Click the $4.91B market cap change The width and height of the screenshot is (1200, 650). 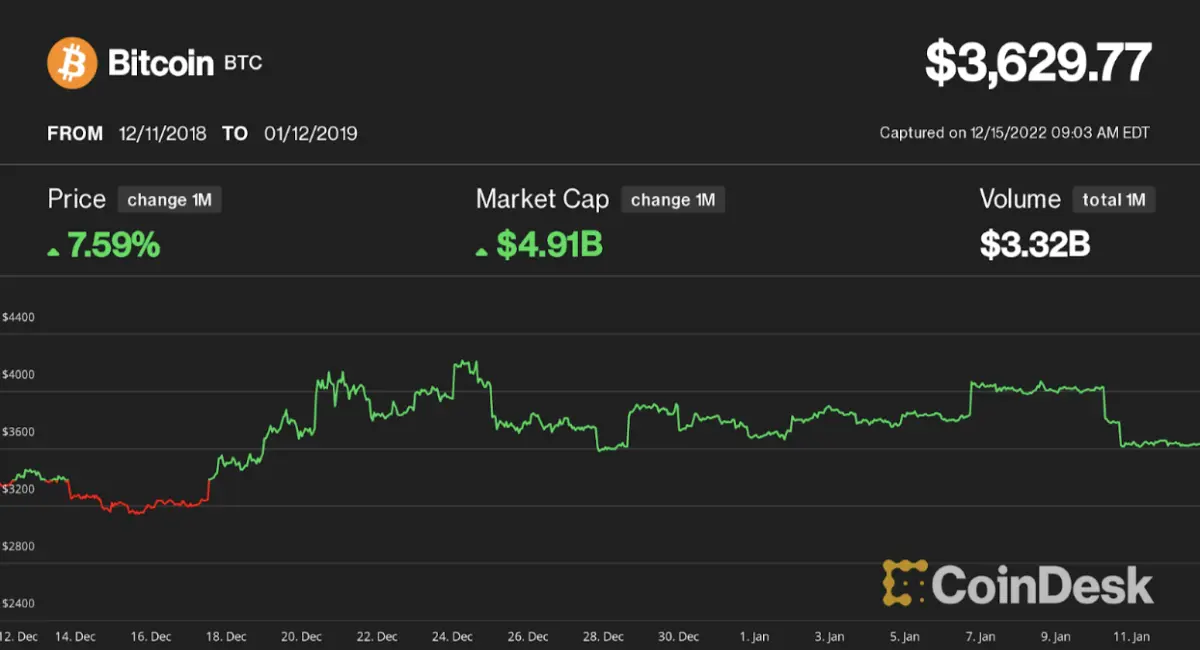[x=549, y=245]
